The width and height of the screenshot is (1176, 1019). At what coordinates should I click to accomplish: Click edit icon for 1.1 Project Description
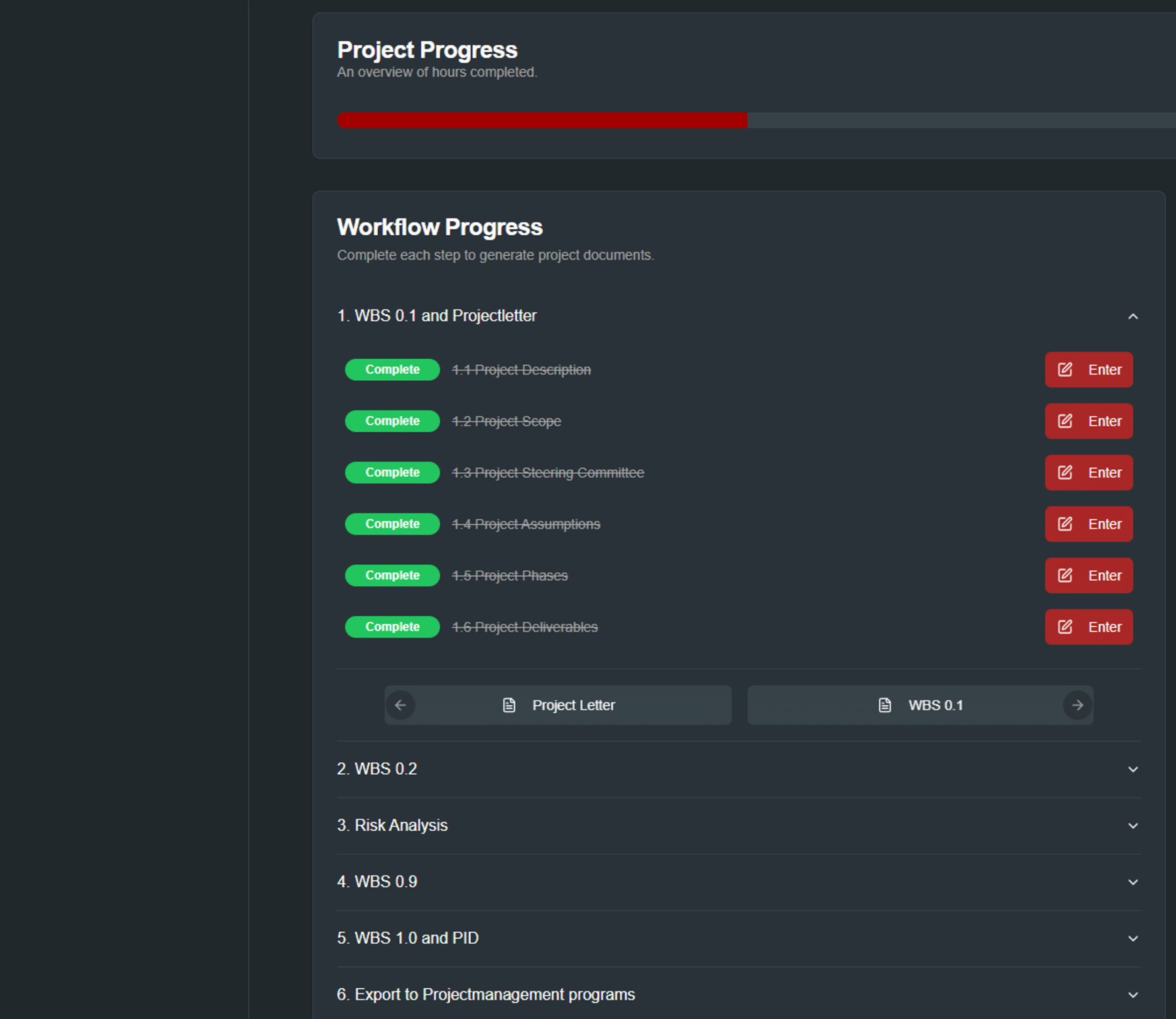point(1065,370)
